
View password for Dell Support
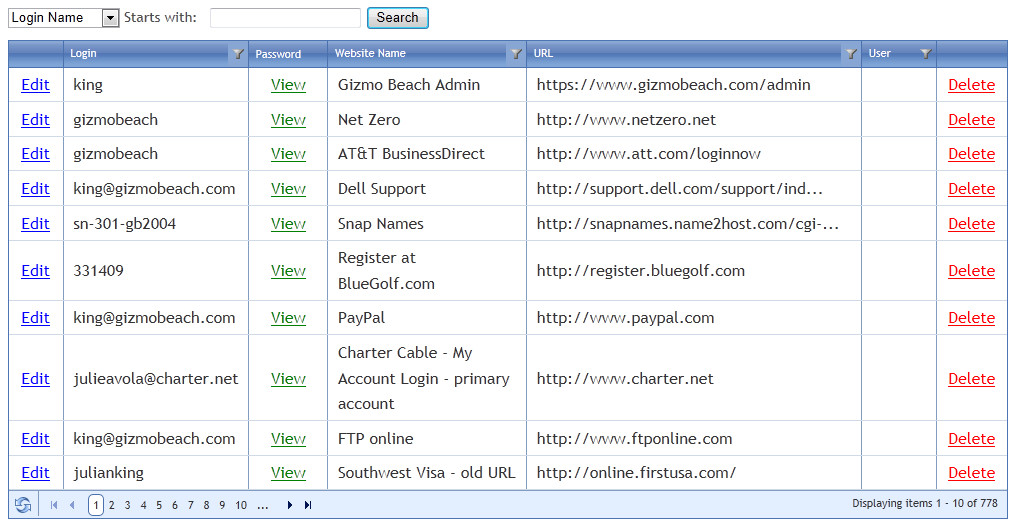click(288, 189)
